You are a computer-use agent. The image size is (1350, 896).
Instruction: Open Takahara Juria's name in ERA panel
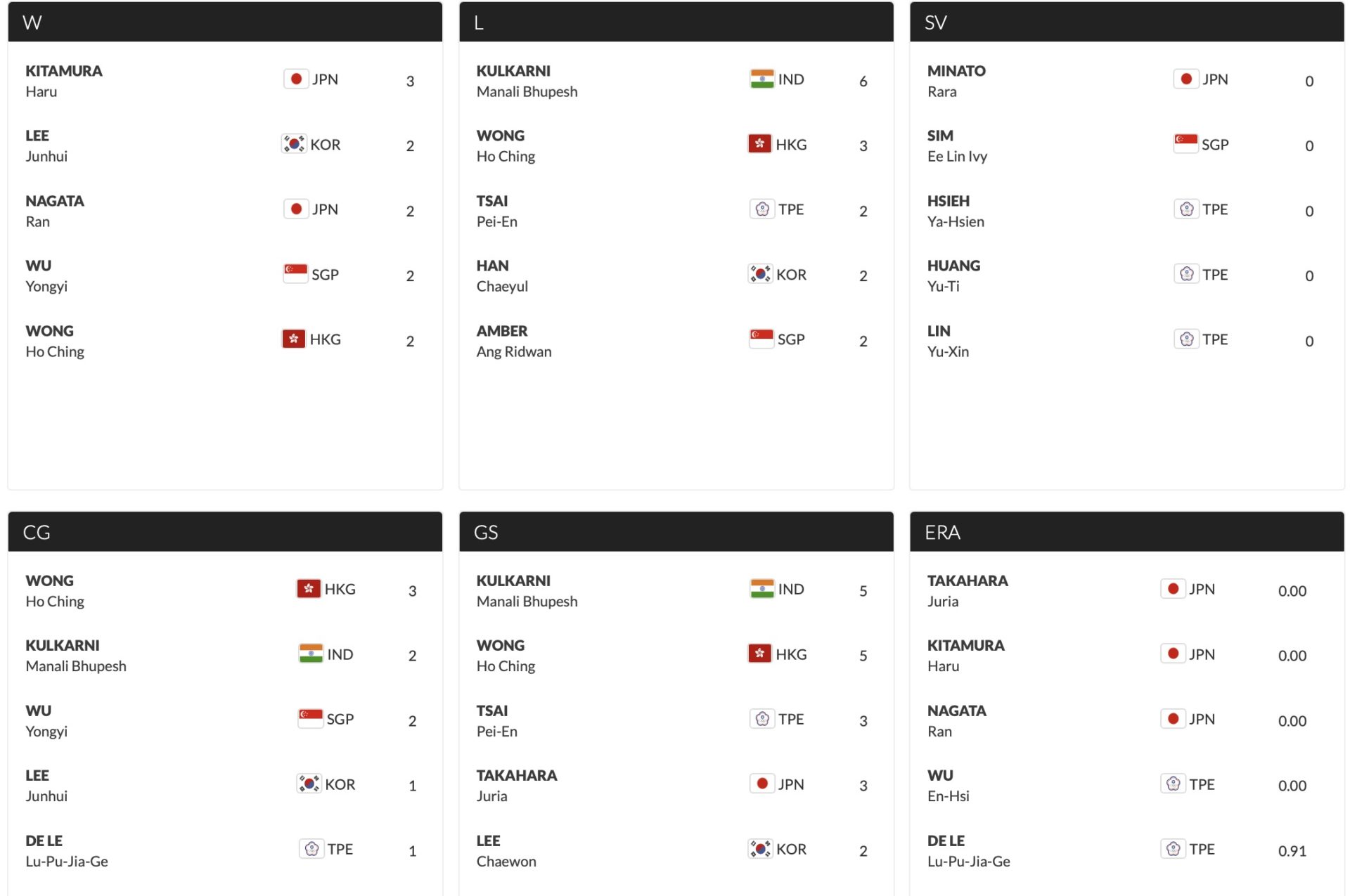pyautogui.click(x=967, y=590)
